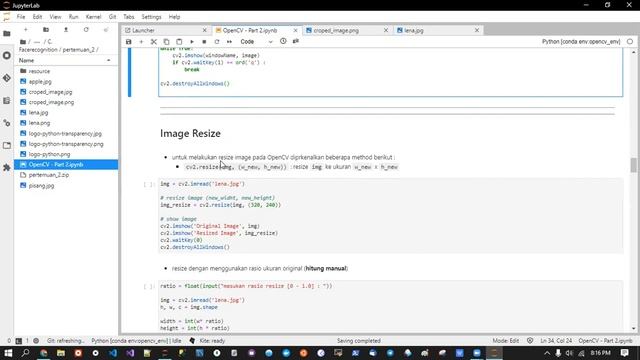Open the Windows Start menu
640x360 pixels.
(x=8, y=353)
